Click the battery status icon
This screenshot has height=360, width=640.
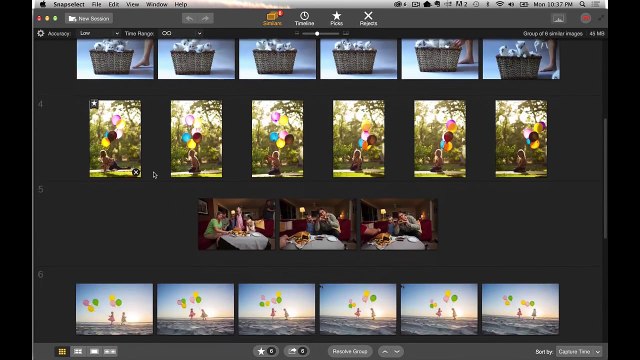(524, 4)
